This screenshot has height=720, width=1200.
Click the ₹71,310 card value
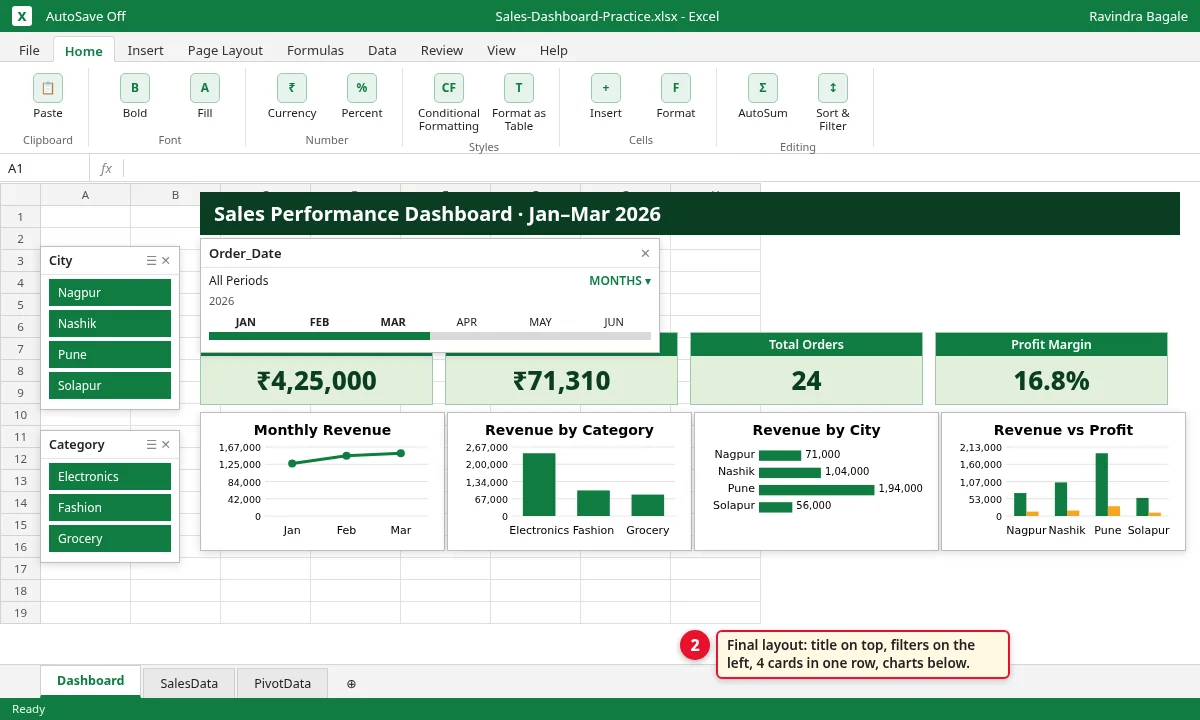pyautogui.click(x=561, y=381)
